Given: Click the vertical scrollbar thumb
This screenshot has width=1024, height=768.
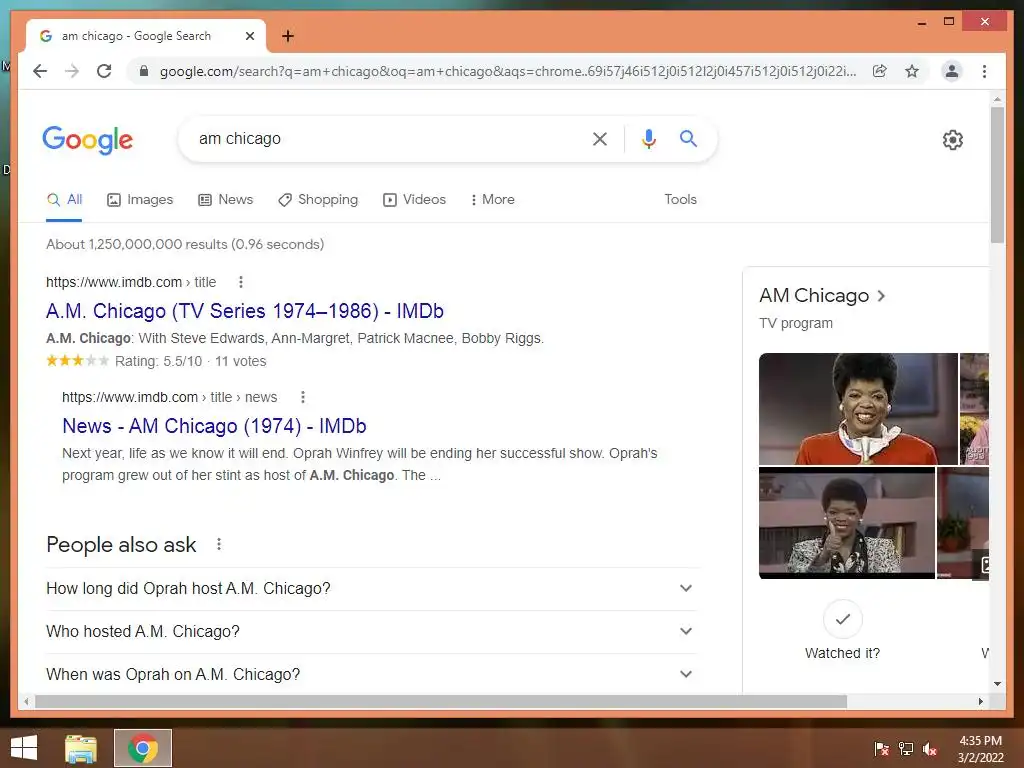Looking at the screenshot, I should [x=997, y=175].
